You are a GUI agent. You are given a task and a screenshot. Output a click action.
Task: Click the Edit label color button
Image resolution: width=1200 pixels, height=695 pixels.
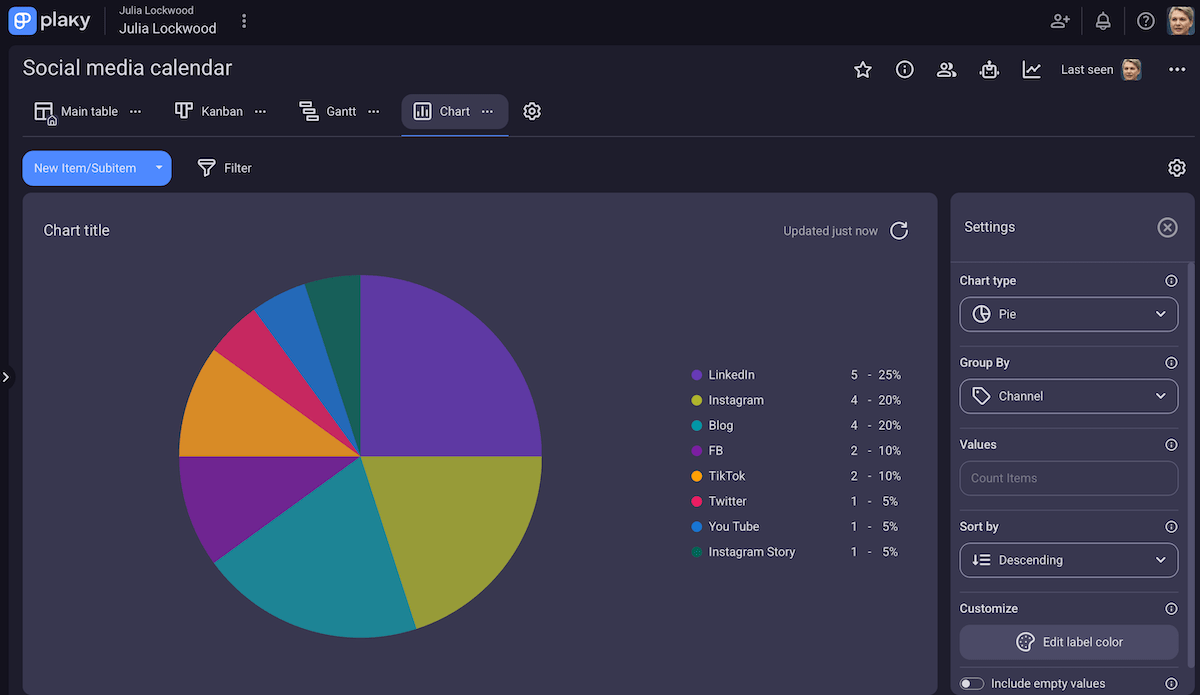(1068, 642)
